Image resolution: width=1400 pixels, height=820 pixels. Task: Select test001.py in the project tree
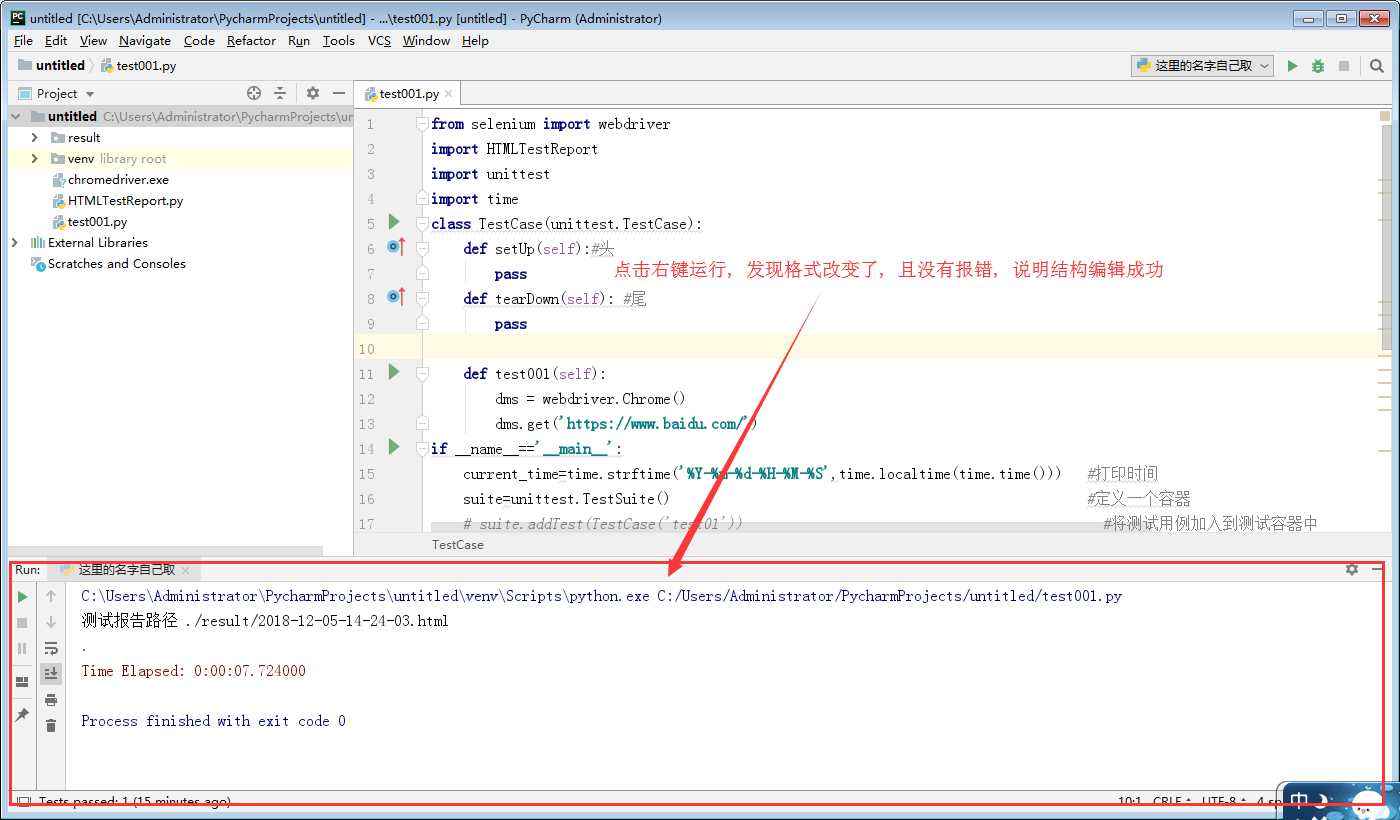point(97,222)
